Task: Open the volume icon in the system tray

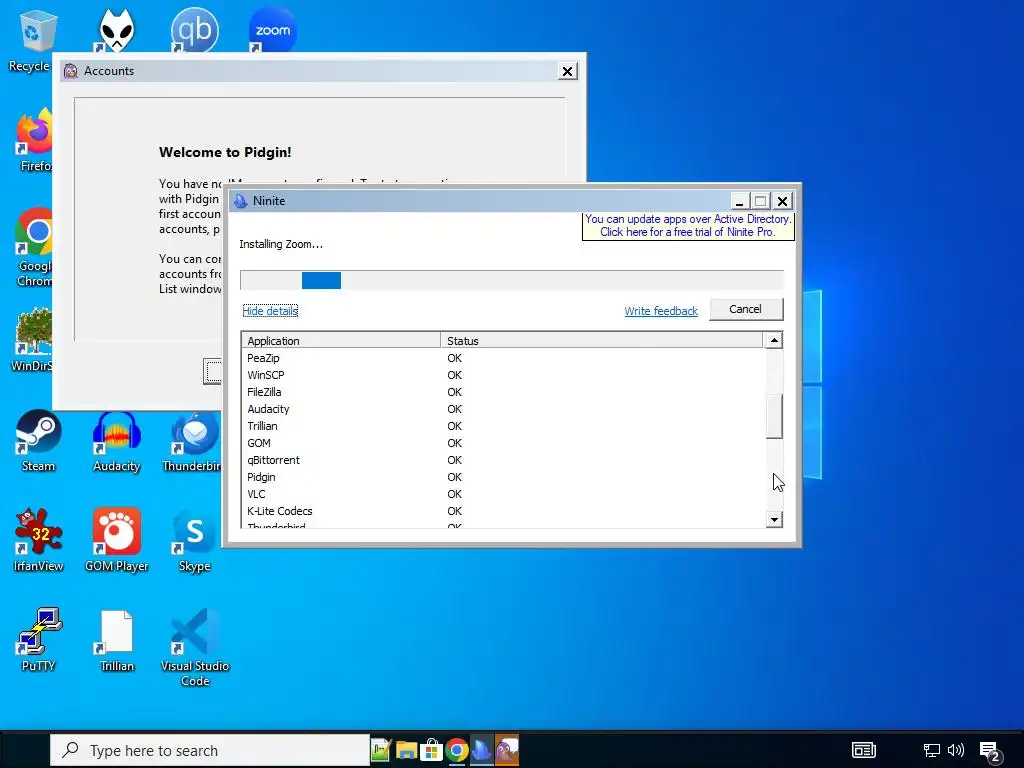Action: point(955,750)
